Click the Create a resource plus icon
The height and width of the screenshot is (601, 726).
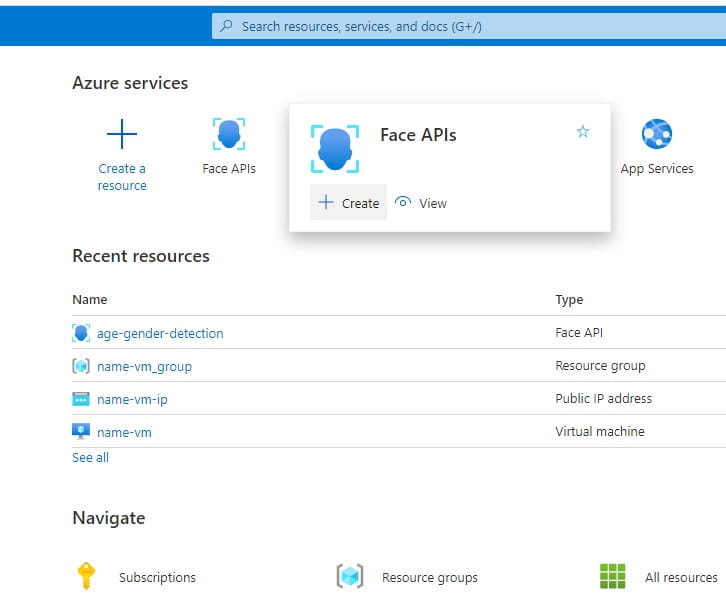pyautogui.click(x=122, y=134)
